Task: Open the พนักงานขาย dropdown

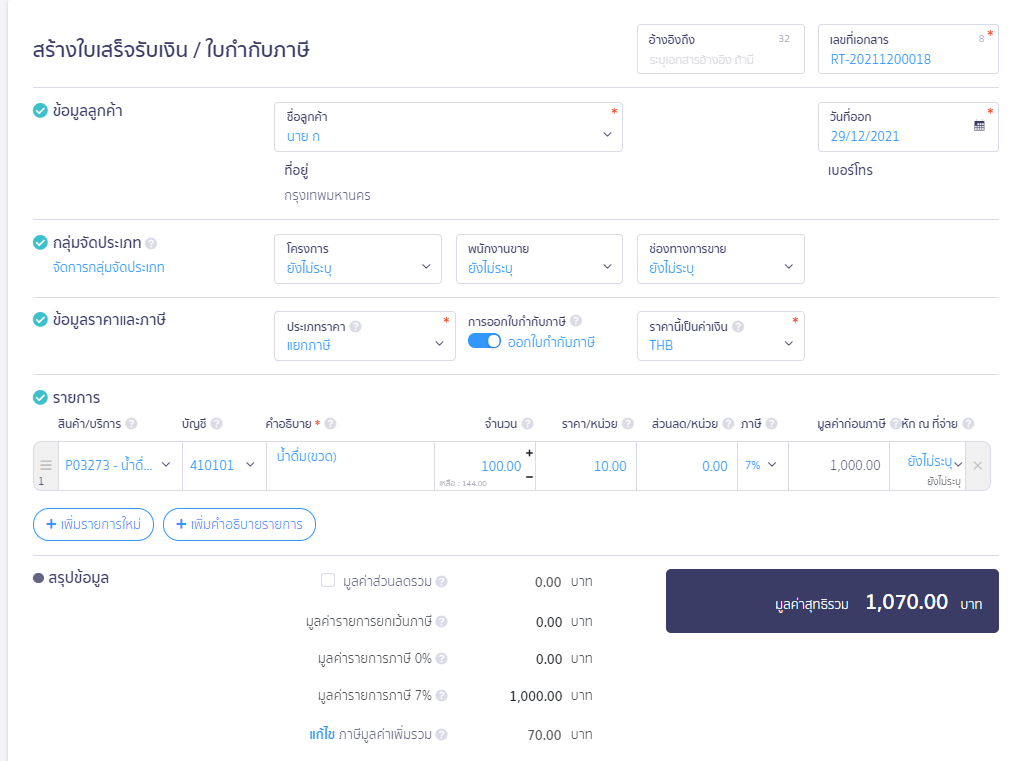Action: point(539,259)
